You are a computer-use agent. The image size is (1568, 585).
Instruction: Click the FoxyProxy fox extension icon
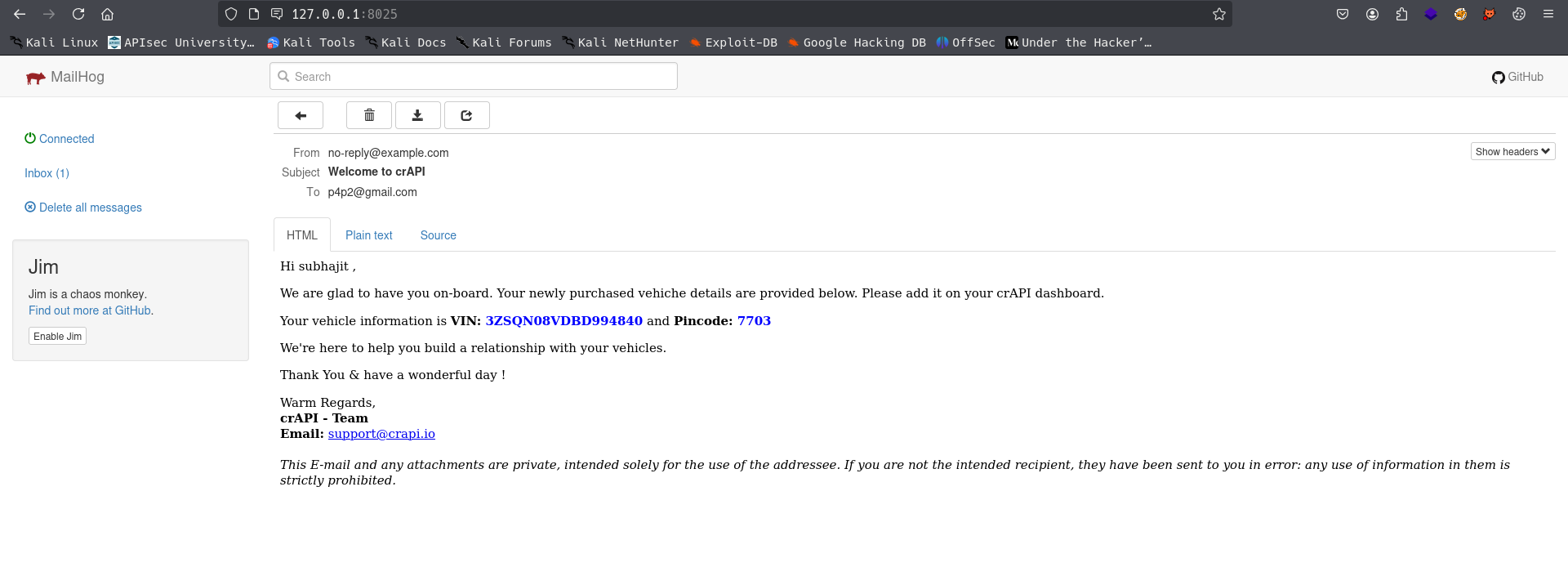click(x=1489, y=14)
